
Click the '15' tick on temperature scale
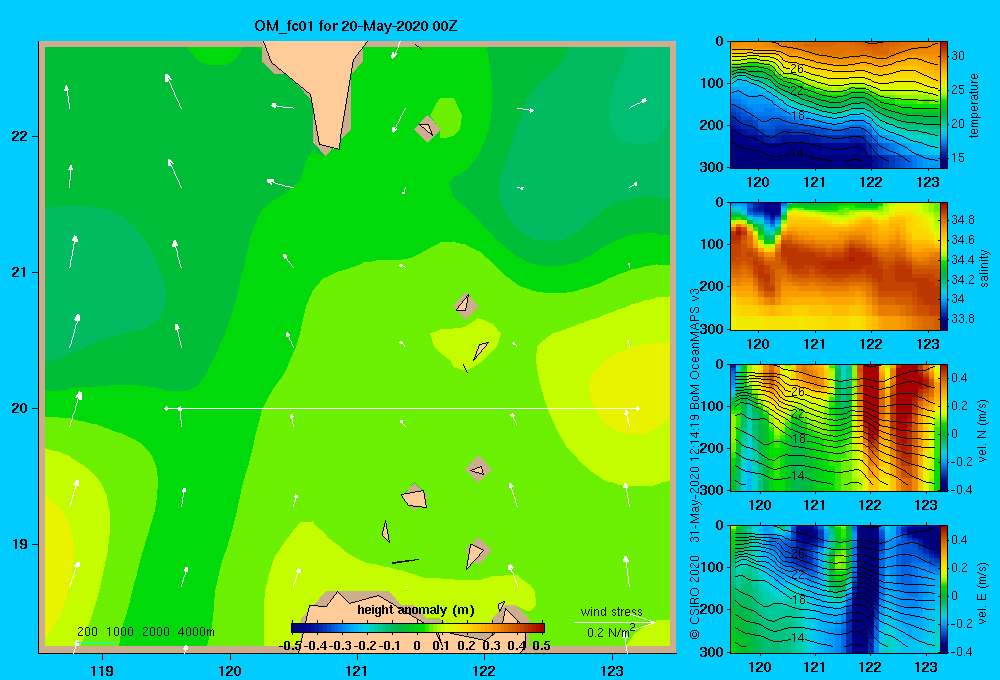[x=958, y=158]
